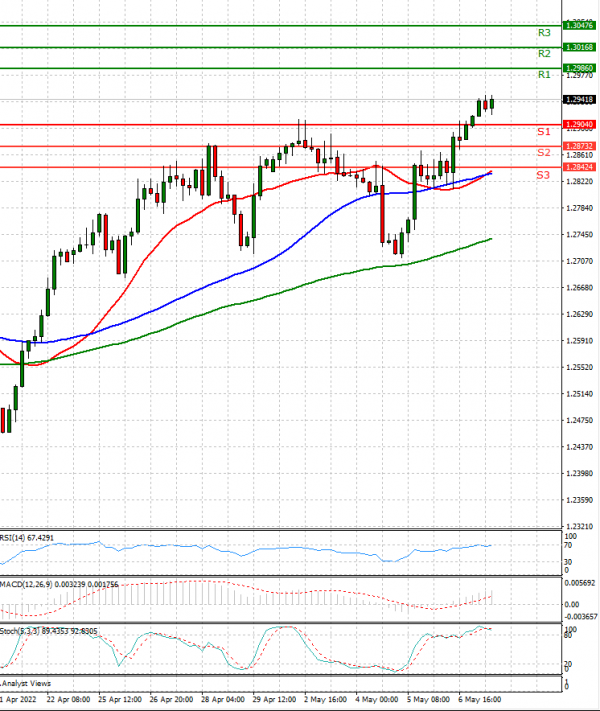Viewport: 600px width, 711px height.
Task: Click the 5 May 08:00 time label
Action: coord(428,700)
